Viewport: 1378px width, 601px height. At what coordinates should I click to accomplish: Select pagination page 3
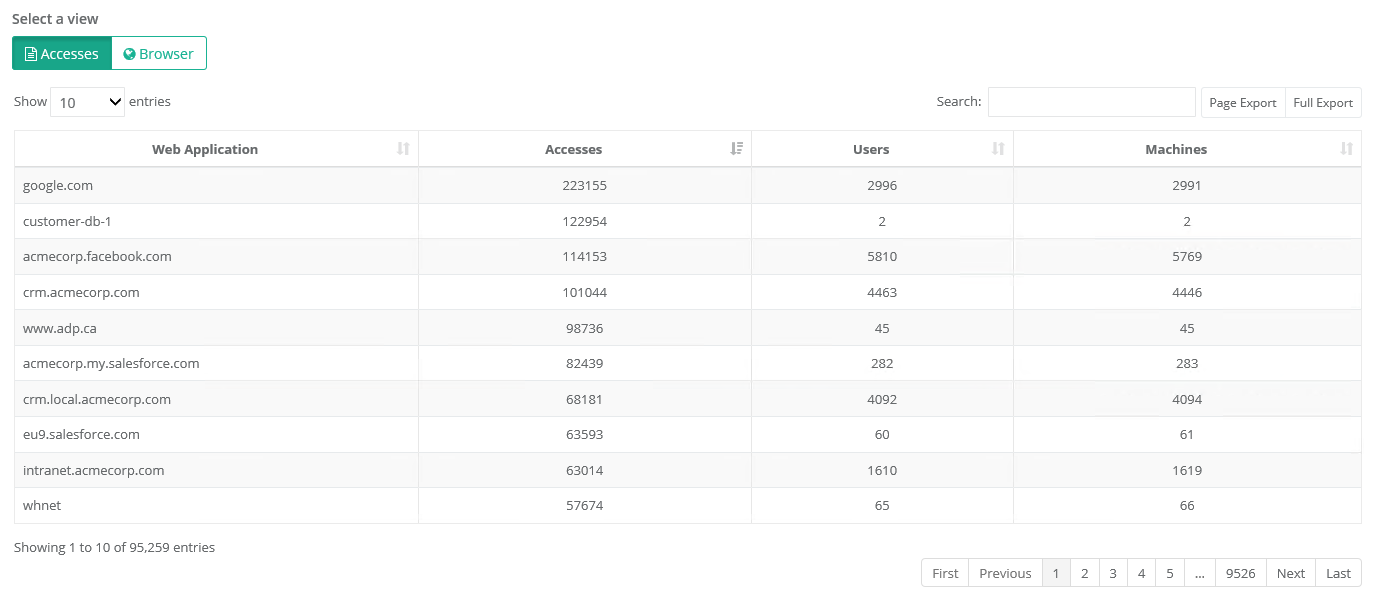click(1113, 573)
